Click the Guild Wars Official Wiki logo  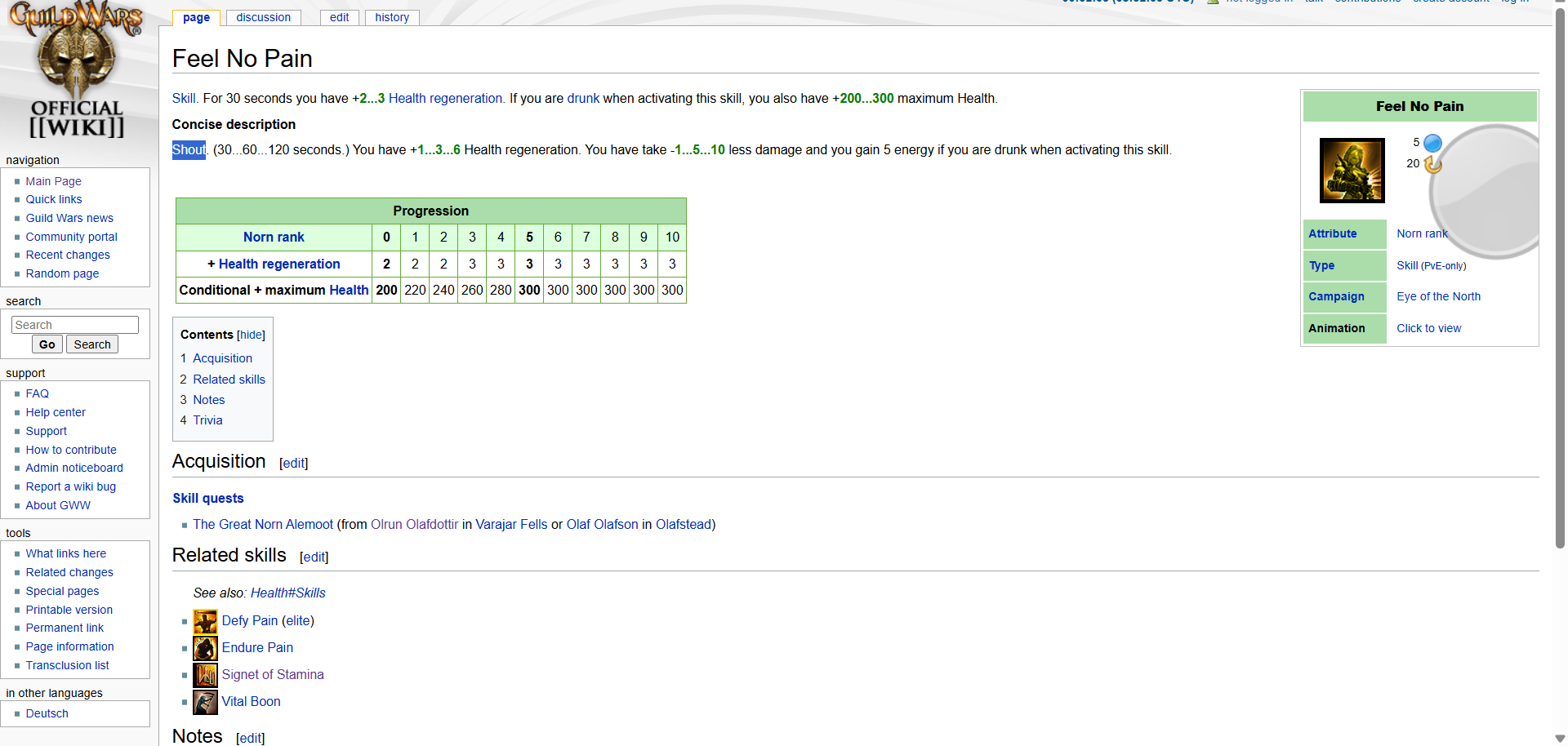(x=77, y=71)
